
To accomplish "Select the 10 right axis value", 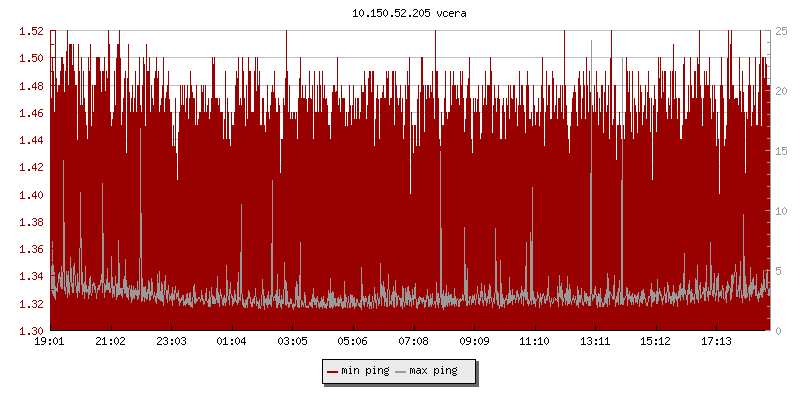I will pyautogui.click(x=779, y=211).
